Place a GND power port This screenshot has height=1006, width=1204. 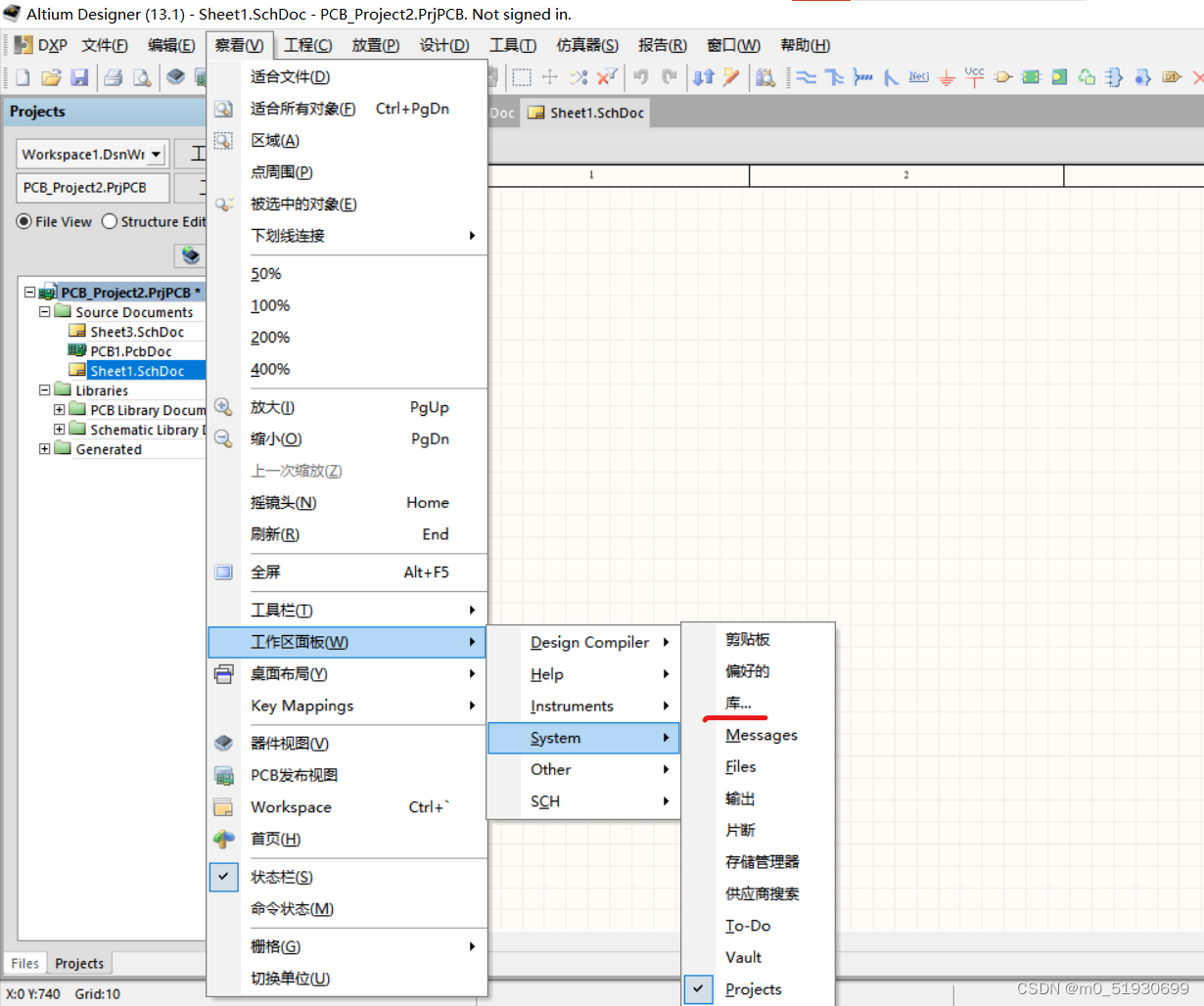947,77
